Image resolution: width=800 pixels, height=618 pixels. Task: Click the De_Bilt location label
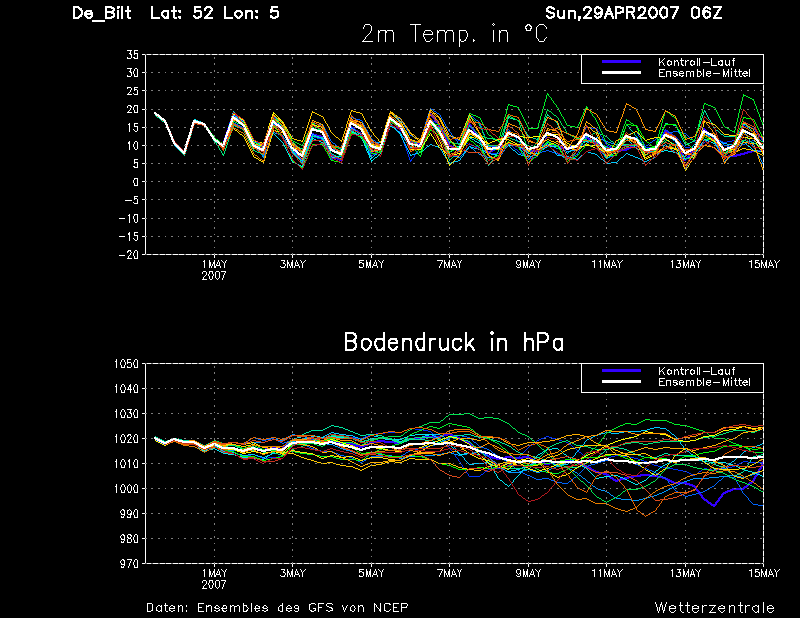tap(102, 13)
